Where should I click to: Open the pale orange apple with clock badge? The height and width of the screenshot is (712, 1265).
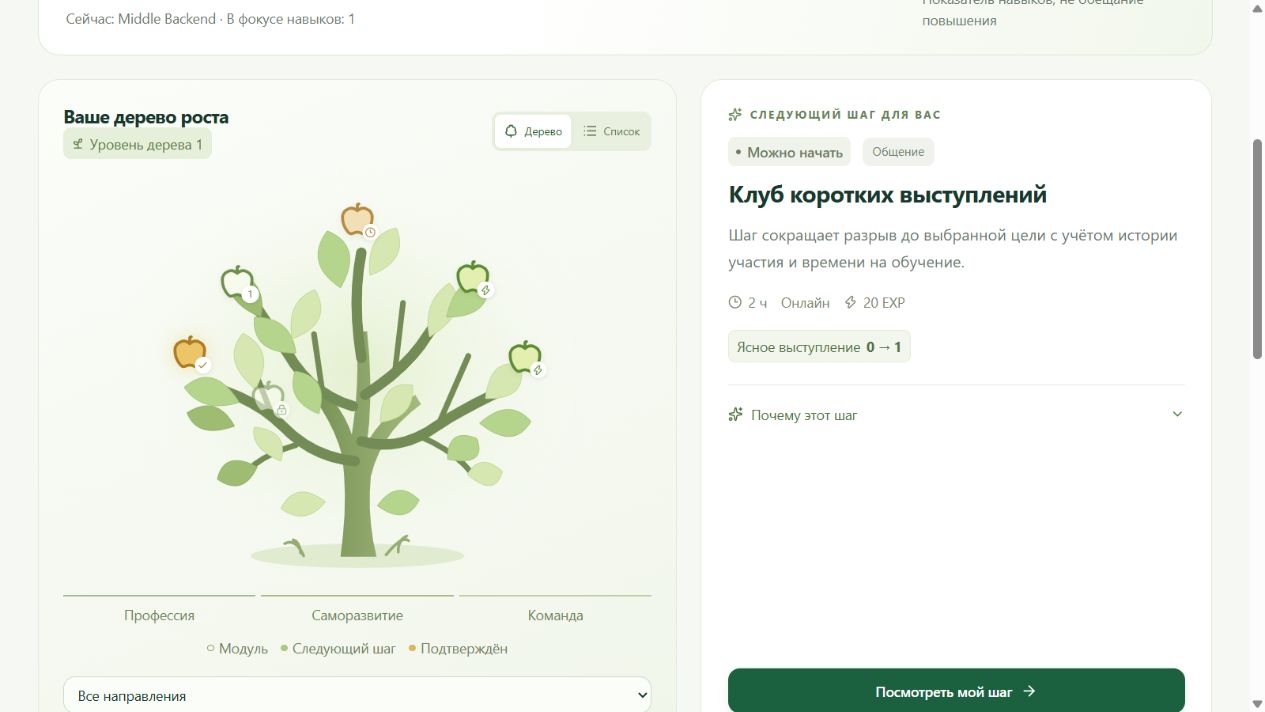pos(357,220)
